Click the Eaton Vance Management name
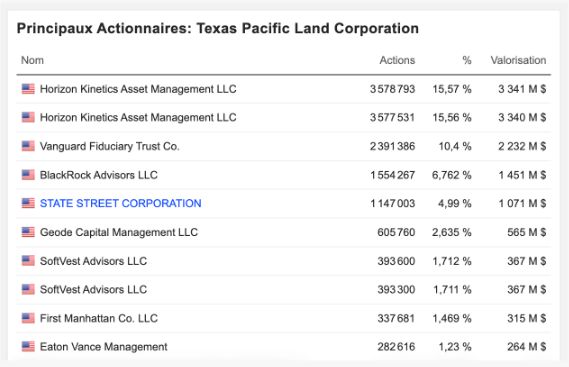Image resolution: width=569 pixels, height=367 pixels. coord(103,347)
